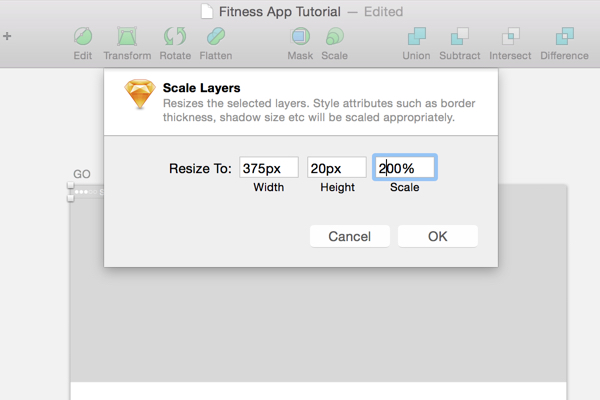Open the Scale tool in the toolbar
The height and width of the screenshot is (400, 600).
click(334, 37)
